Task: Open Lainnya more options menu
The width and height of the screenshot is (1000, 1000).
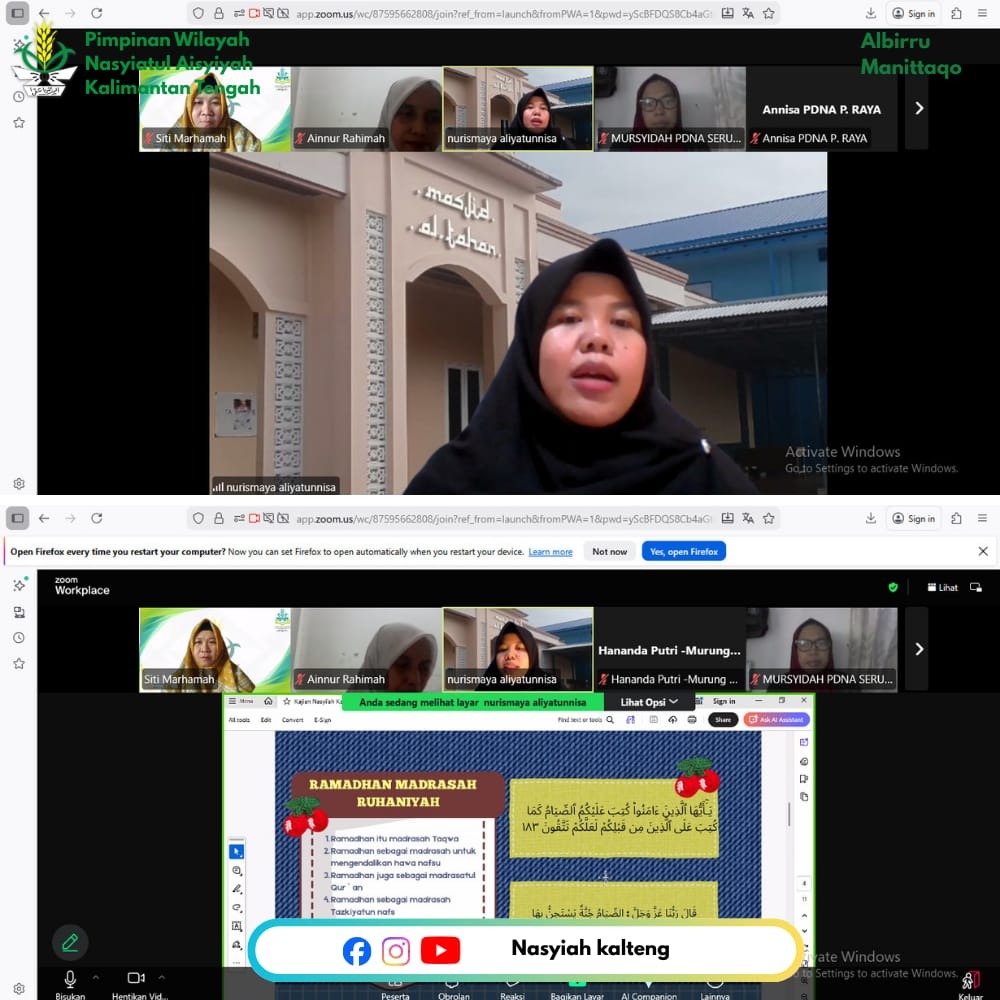Action: click(714, 992)
